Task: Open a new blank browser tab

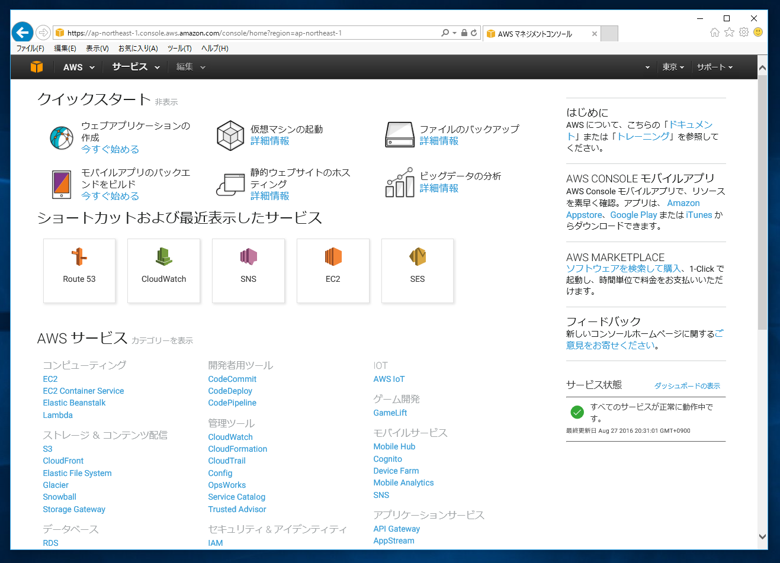Action: 609,34
